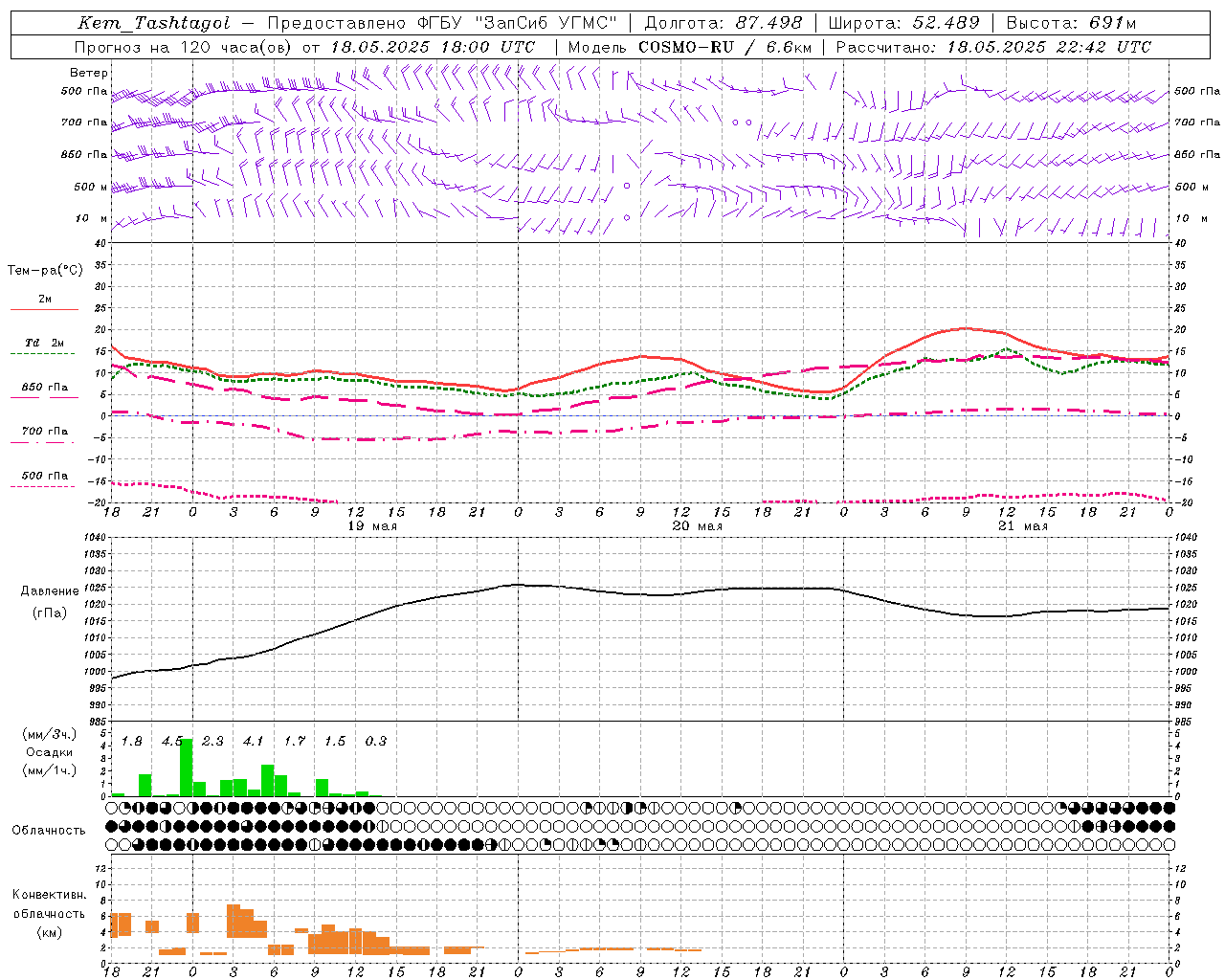Viewport: 1225px width, 980px height.
Task: Click the model name COSMO-RU
Action: click(686, 47)
